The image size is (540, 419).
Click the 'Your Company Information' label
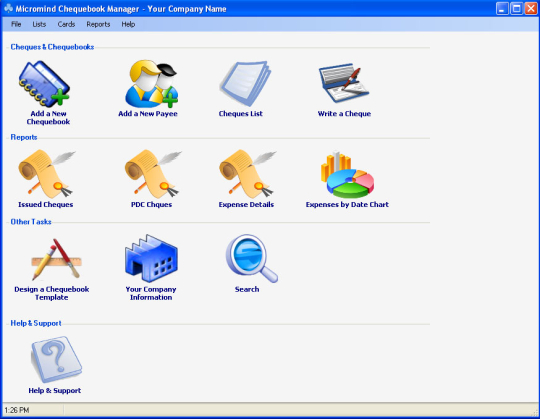(151, 293)
